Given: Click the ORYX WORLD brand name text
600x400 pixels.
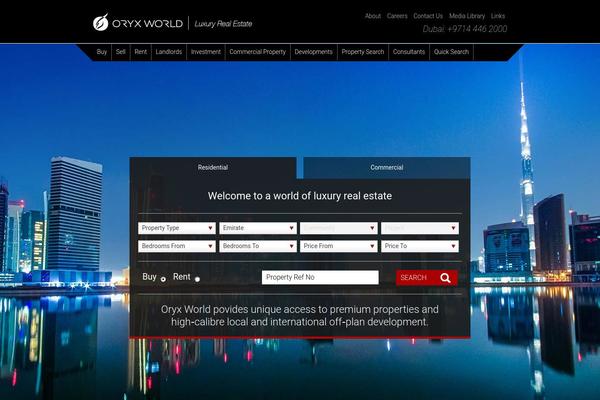Looking at the screenshot, I should pos(147,24).
